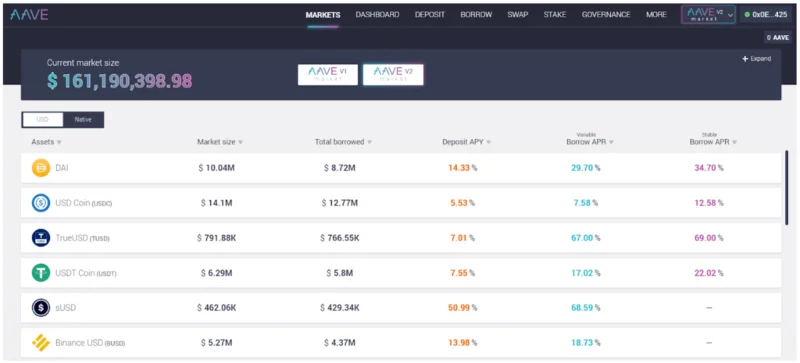Click USDT deposit APY 7.55 %
This screenshot has width=800, height=363.
(463, 273)
